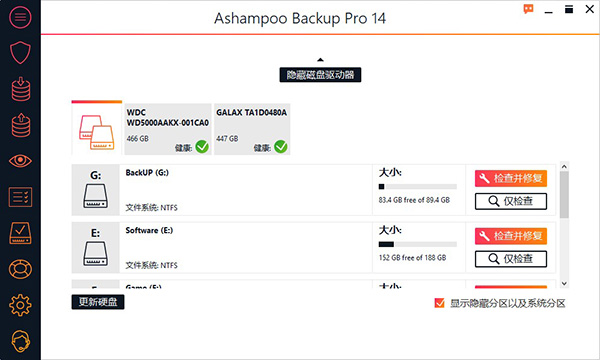600x360 pixels.
Task: Select the all disks icon tile
Action: tap(97, 129)
